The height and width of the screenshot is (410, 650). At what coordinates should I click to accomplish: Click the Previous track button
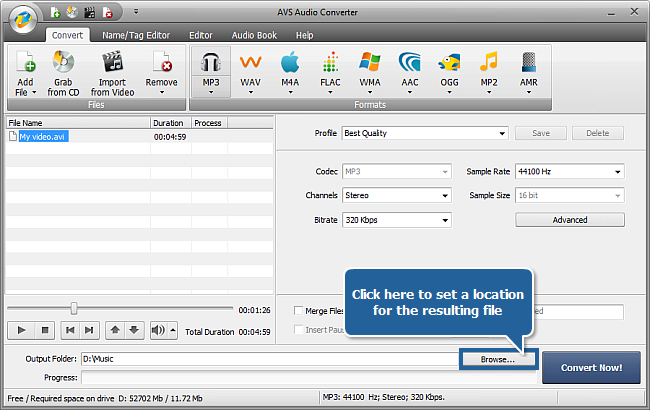(70, 330)
